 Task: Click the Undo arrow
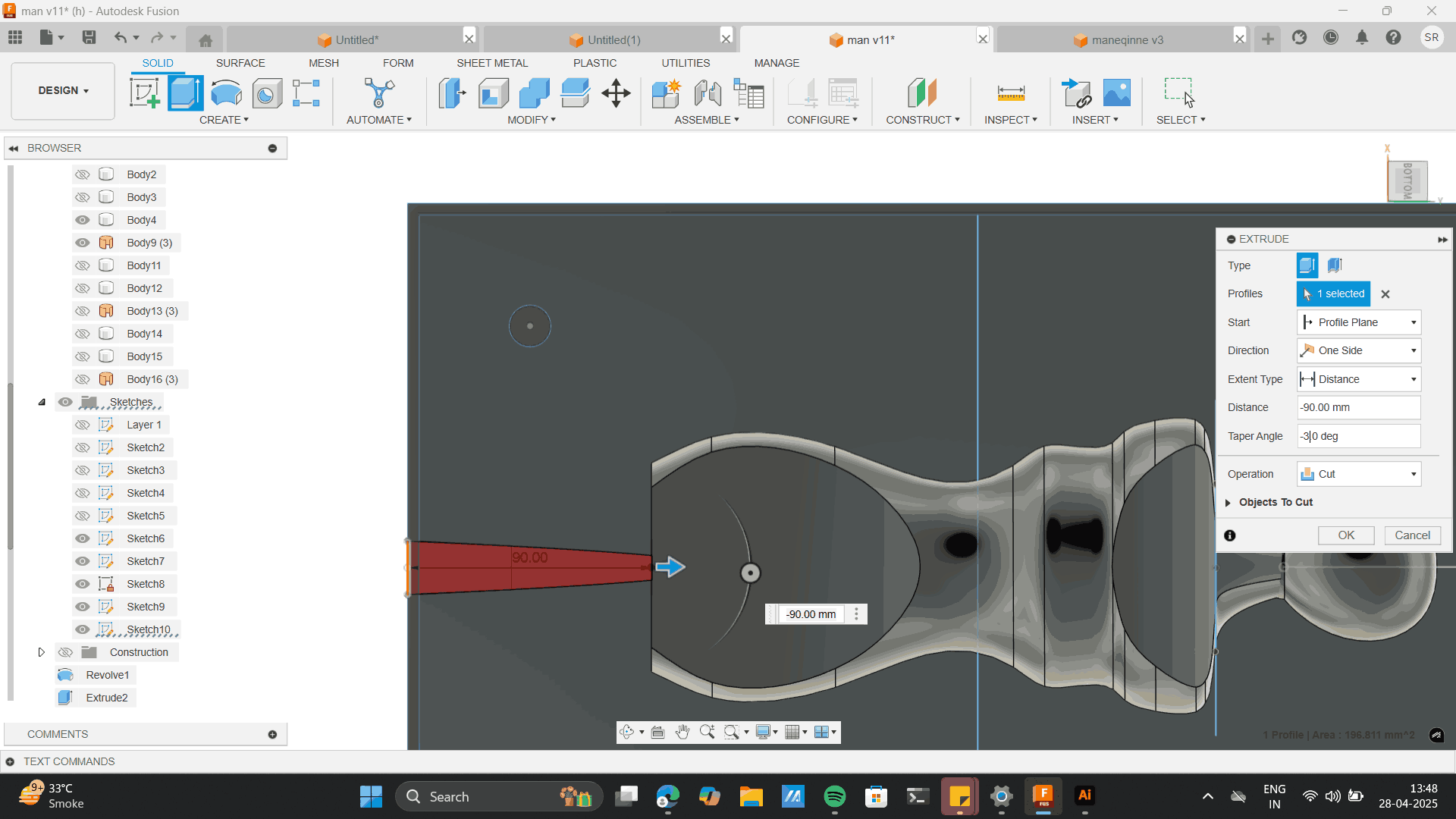point(121,37)
